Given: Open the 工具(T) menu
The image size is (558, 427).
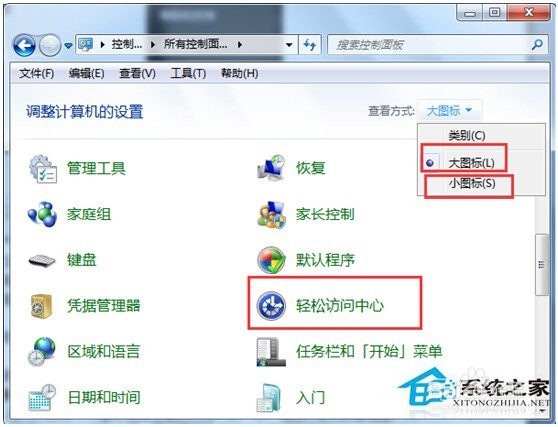Looking at the screenshot, I should tap(188, 73).
